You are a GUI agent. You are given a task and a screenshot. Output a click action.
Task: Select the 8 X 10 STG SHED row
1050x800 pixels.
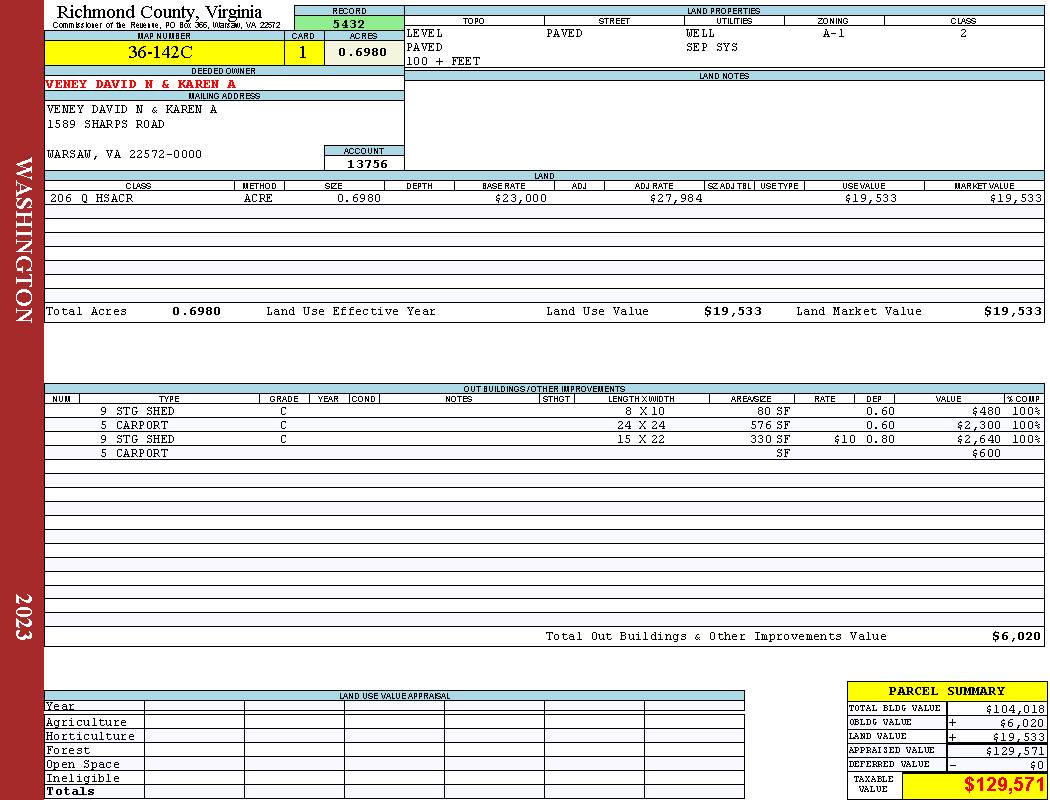pos(544,411)
